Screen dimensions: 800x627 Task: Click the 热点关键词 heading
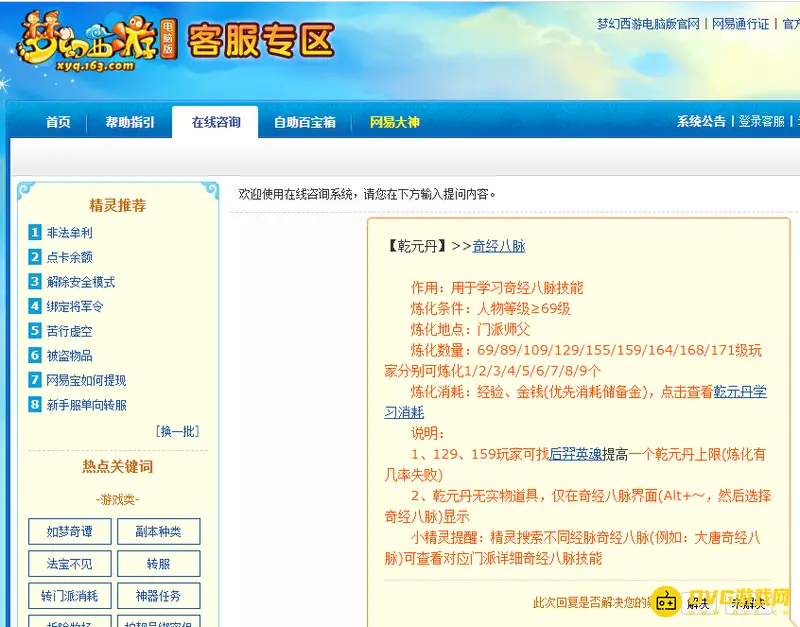coord(118,466)
